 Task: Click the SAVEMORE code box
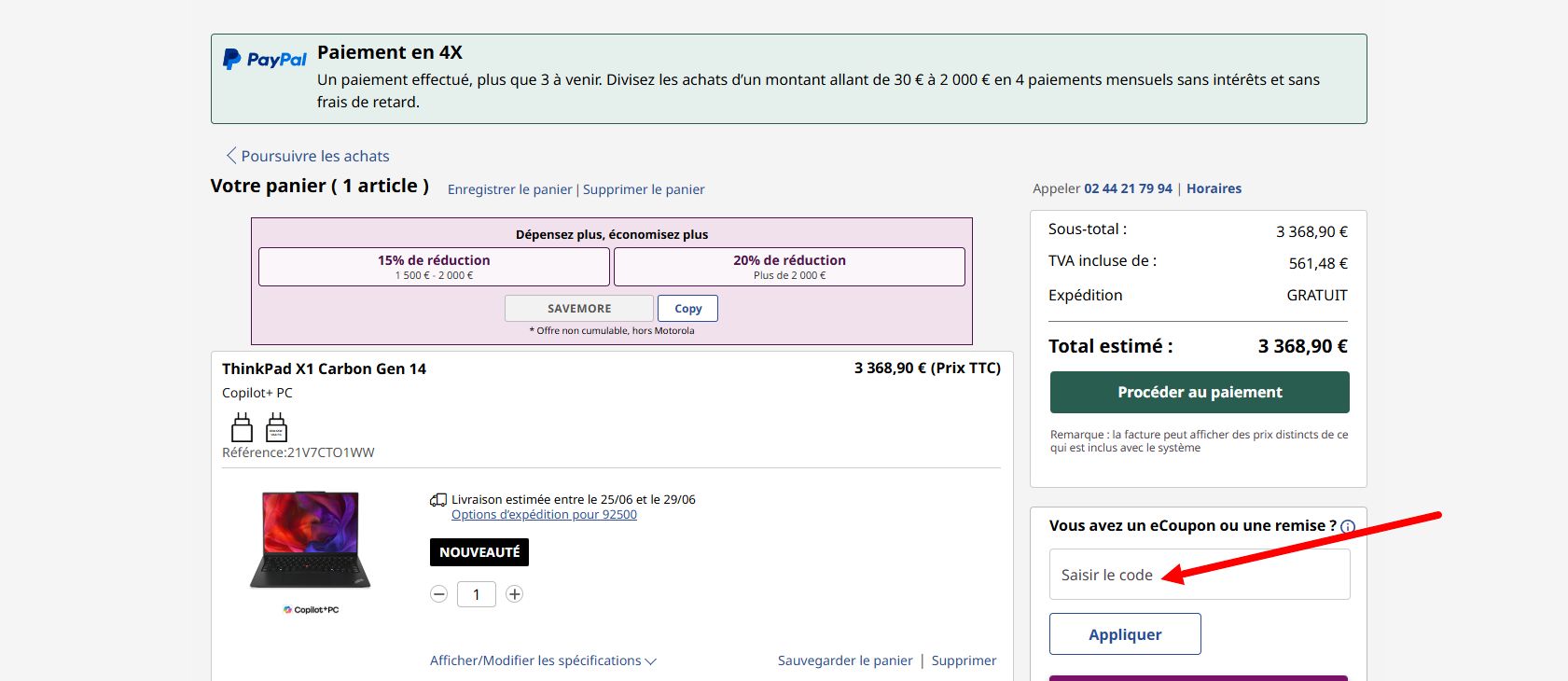pos(579,309)
